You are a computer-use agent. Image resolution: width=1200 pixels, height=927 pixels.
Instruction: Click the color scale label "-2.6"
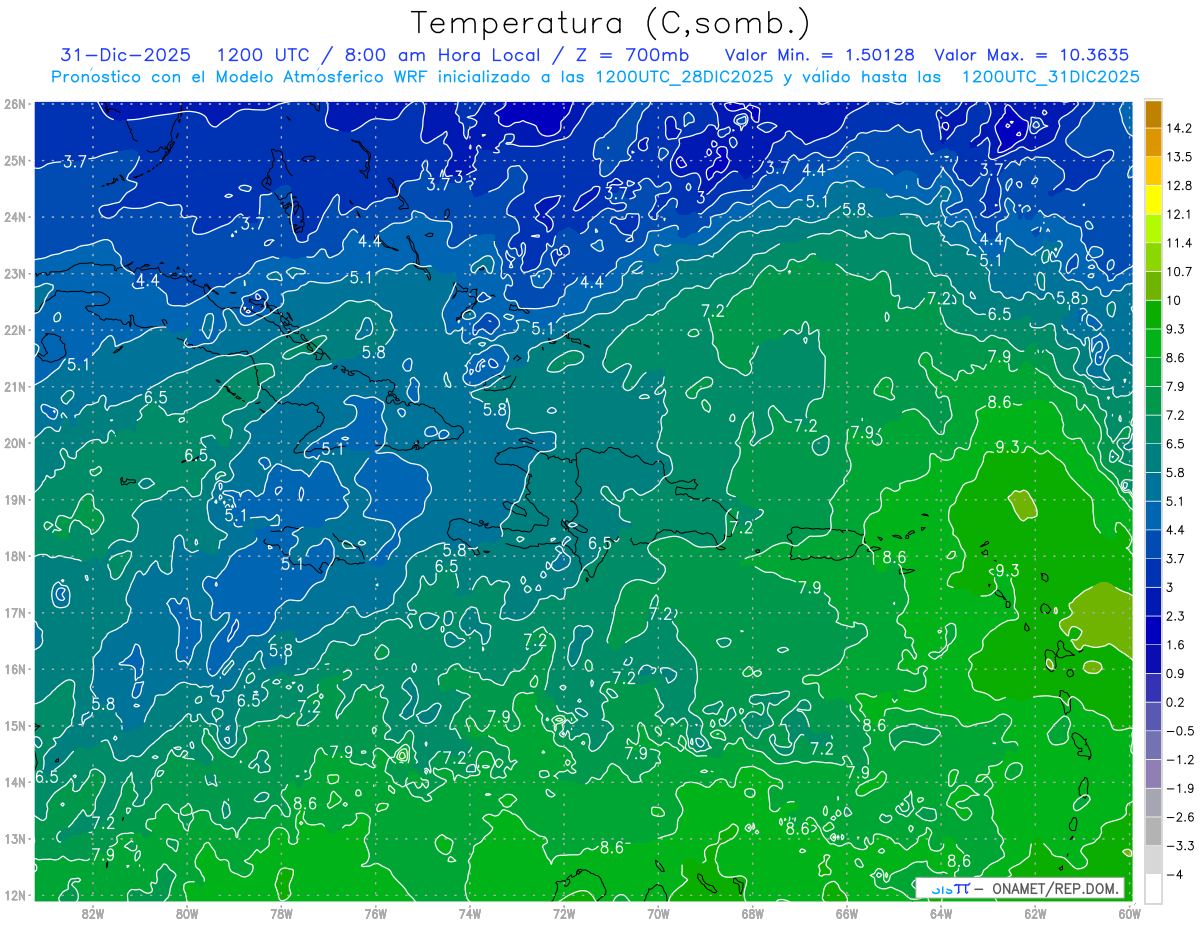tap(1179, 818)
